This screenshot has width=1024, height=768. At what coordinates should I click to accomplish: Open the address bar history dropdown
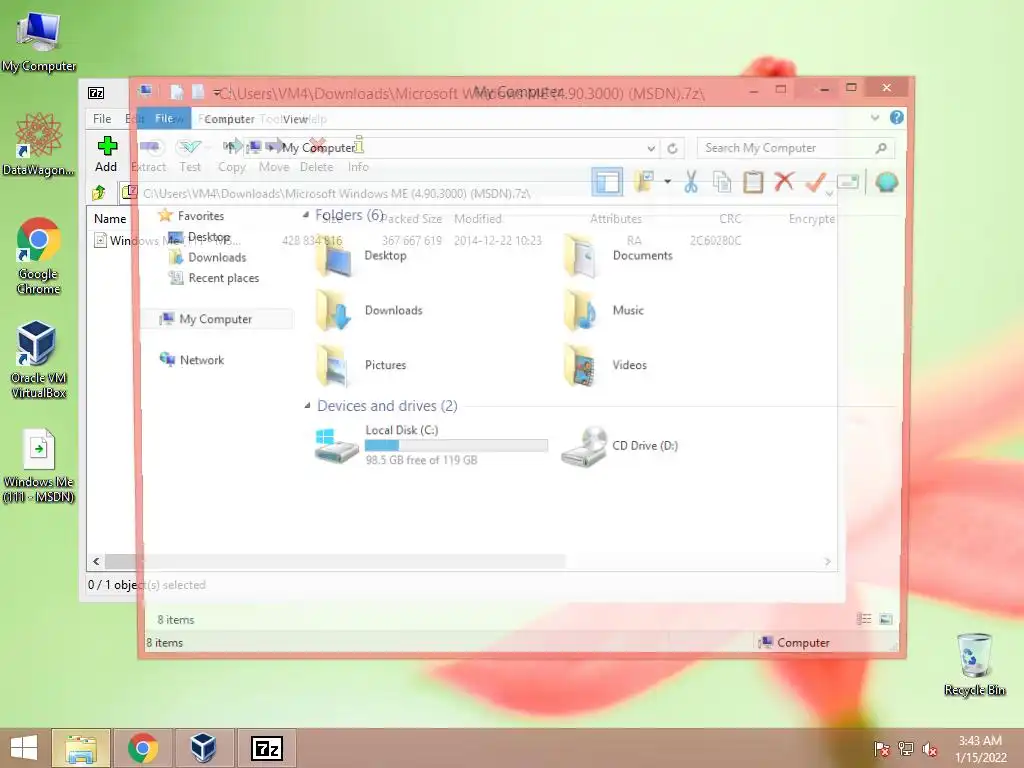click(651, 148)
